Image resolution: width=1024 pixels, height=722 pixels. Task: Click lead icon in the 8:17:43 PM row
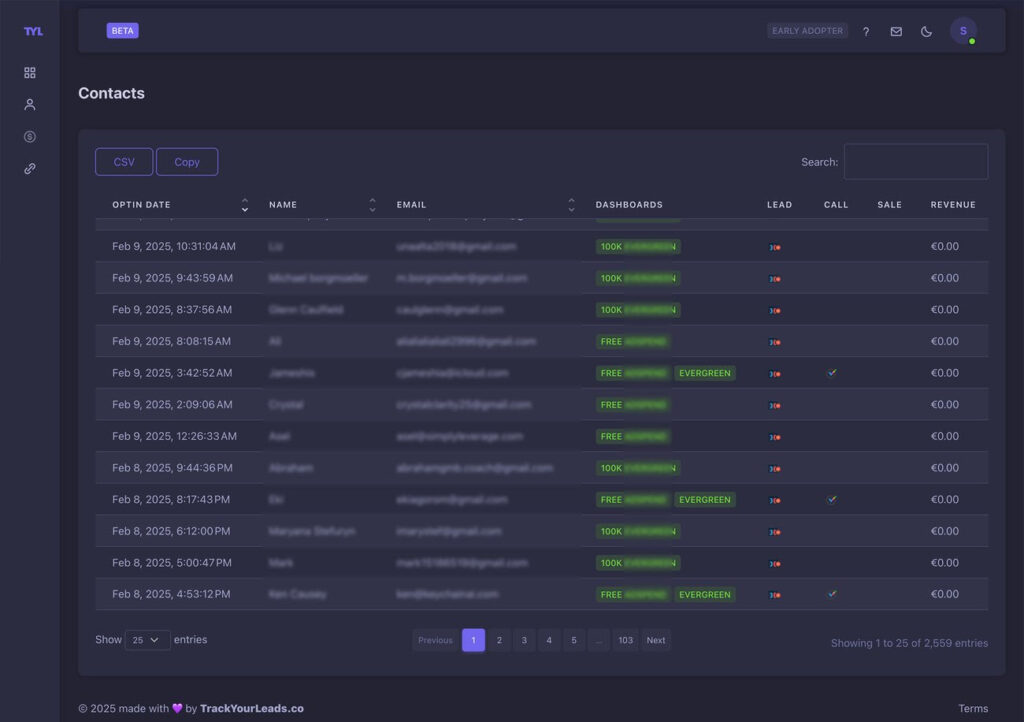pos(775,501)
